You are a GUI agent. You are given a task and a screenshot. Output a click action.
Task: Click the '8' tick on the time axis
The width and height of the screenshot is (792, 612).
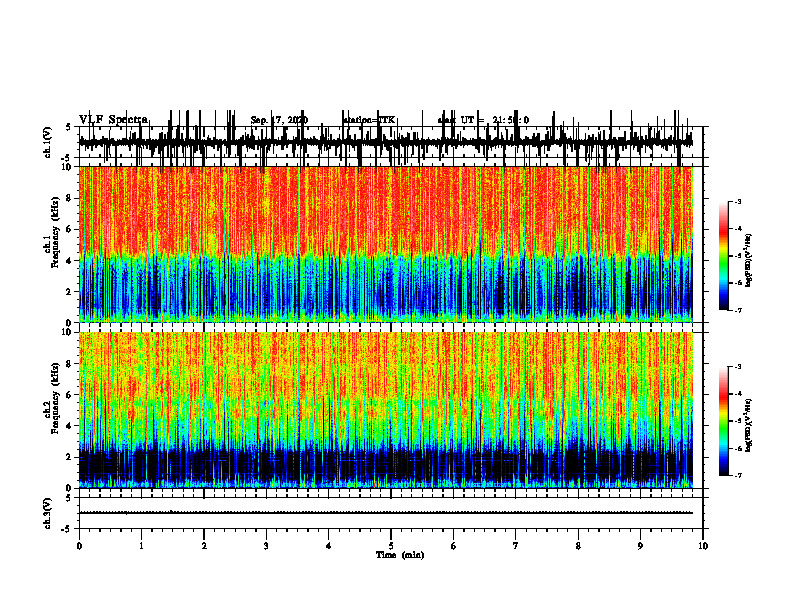[578, 546]
